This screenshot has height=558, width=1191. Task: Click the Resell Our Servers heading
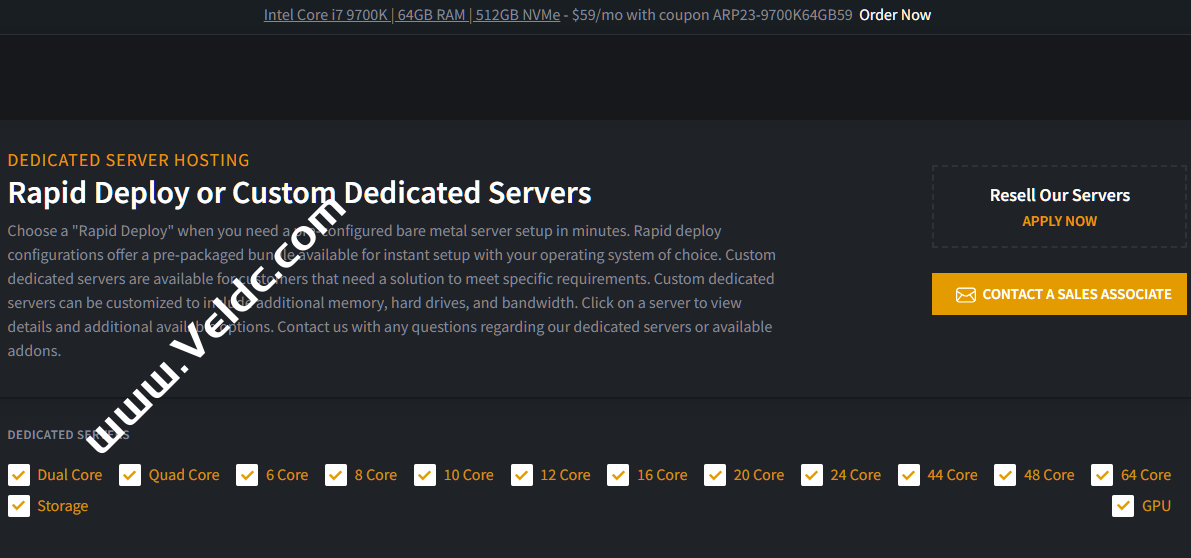click(x=1060, y=195)
